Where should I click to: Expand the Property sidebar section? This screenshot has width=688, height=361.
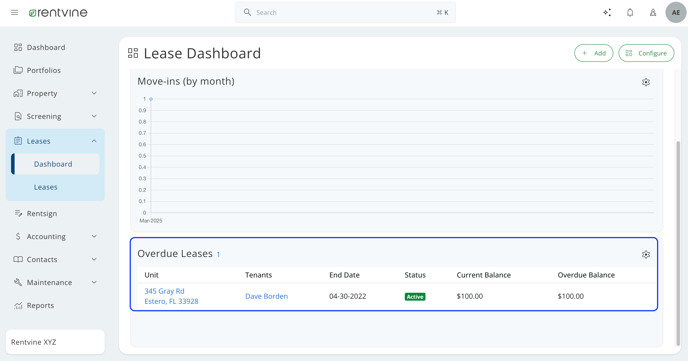pyautogui.click(x=55, y=93)
